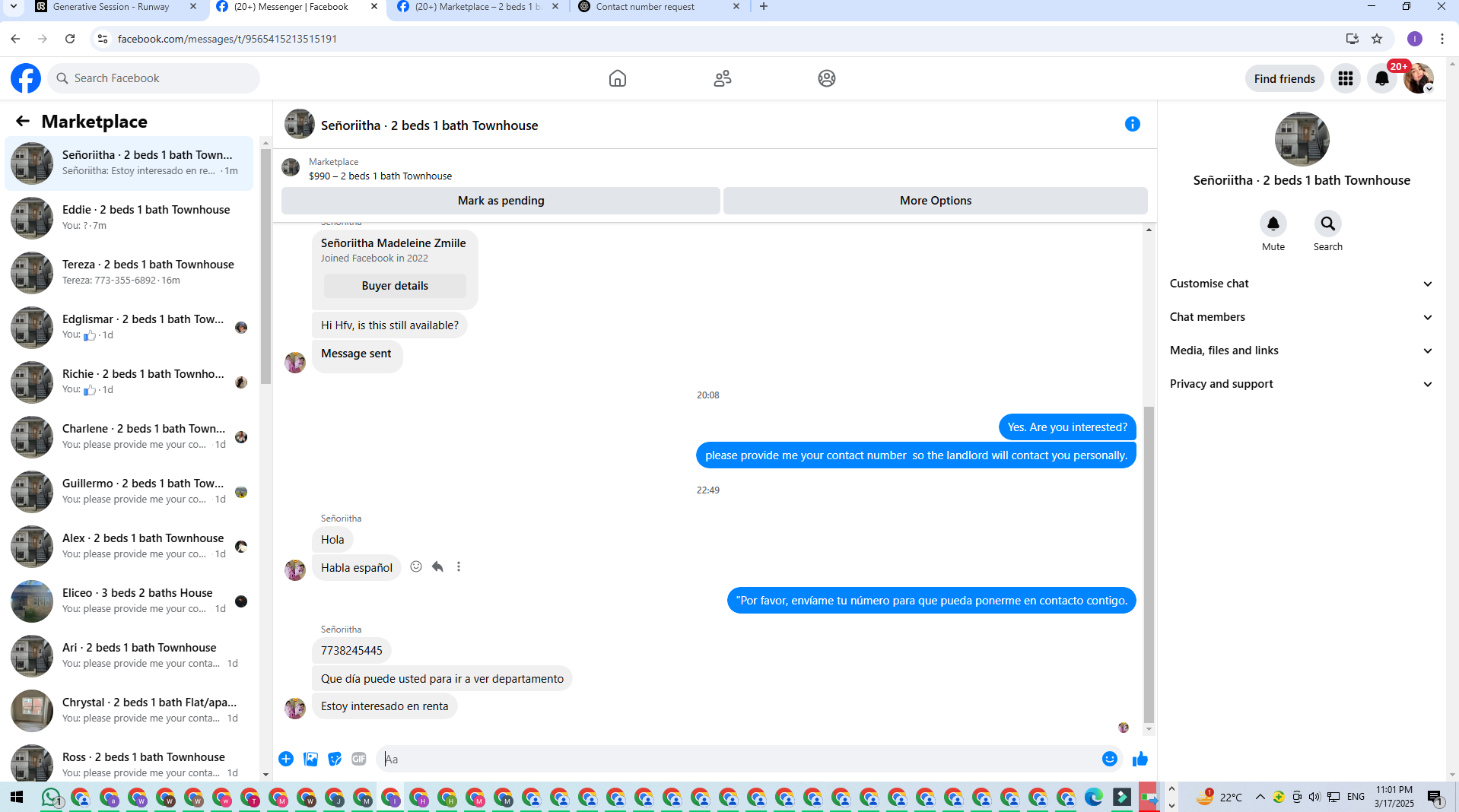
Task: Open the $990 – 2 beds 1 bath Townhouse listing
Action: tap(380, 176)
